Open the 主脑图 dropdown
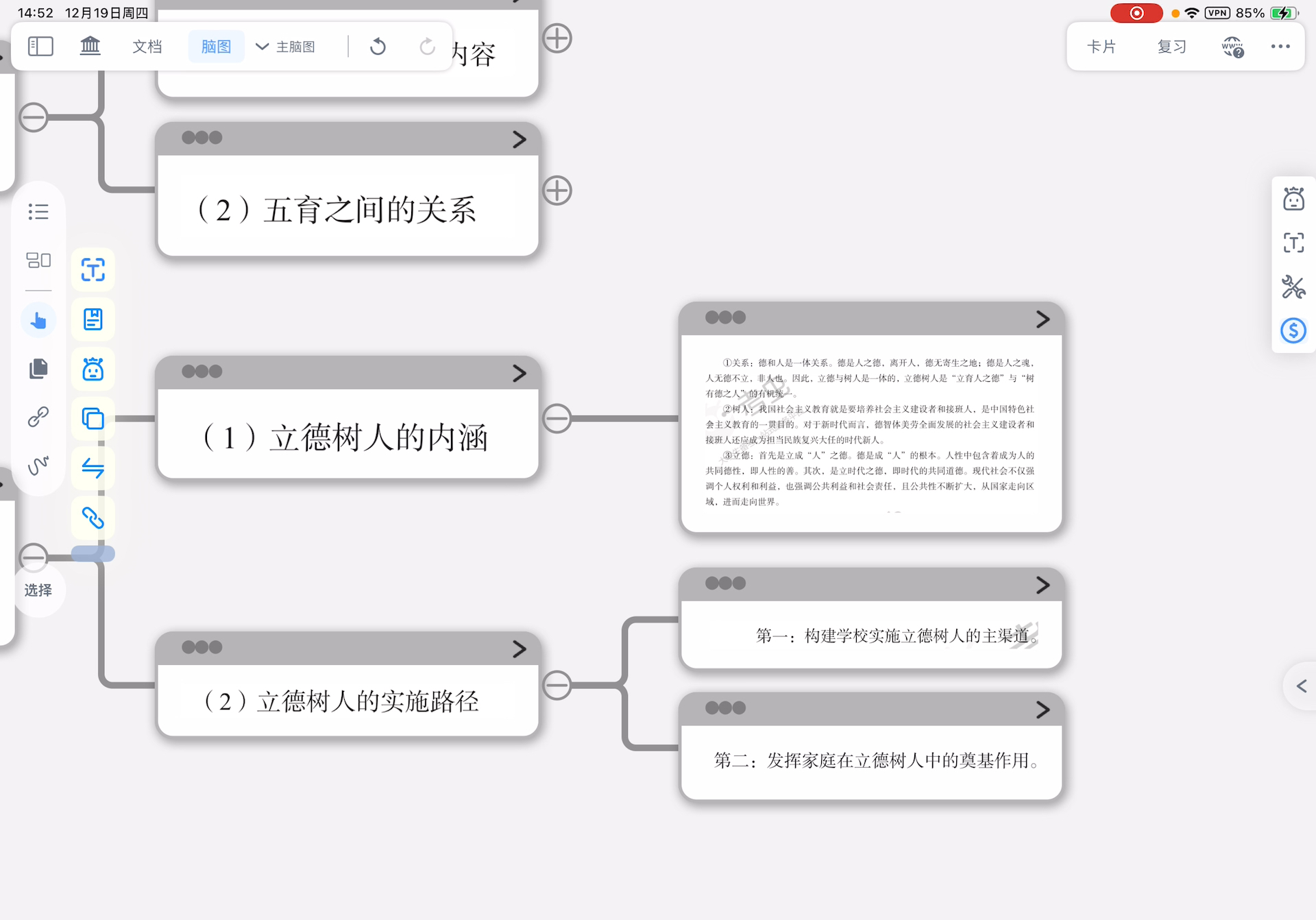 (284, 46)
